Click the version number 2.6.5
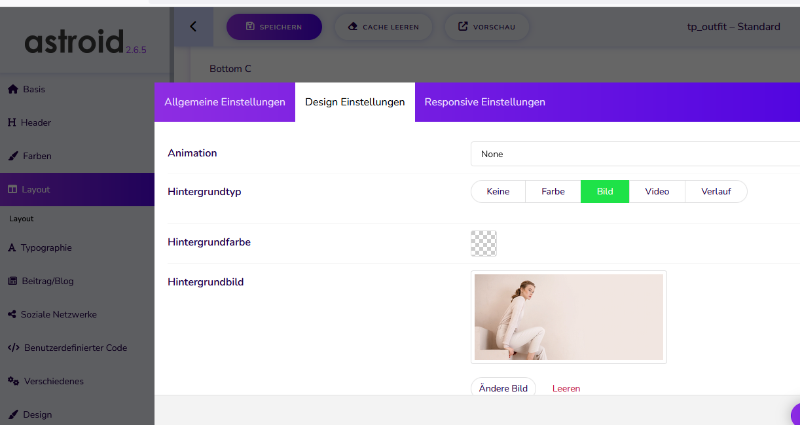Image resolution: width=800 pixels, height=425 pixels. (x=136, y=50)
